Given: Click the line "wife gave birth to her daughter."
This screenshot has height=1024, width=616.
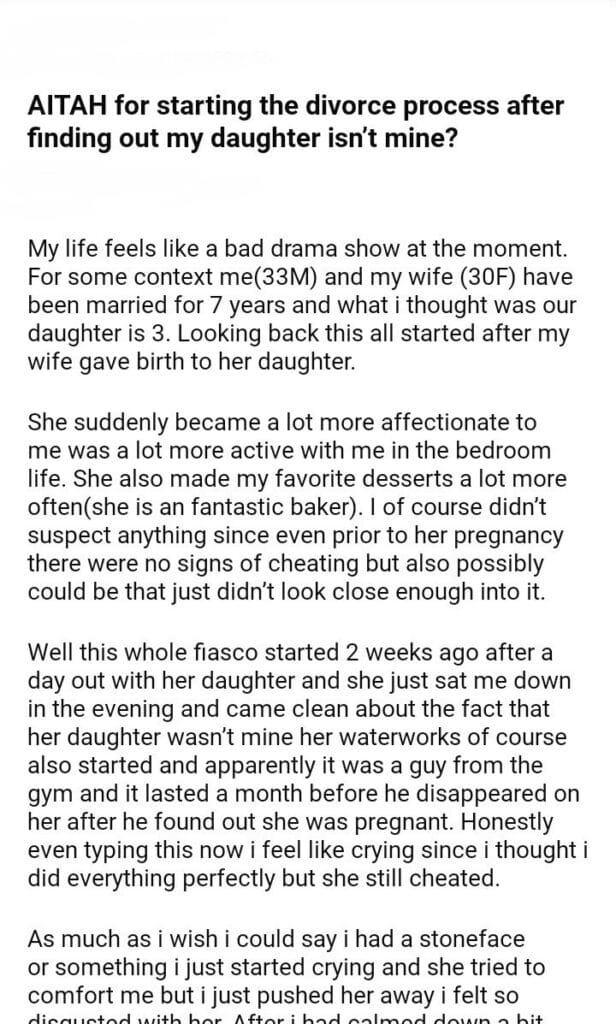Looking at the screenshot, I should (x=191, y=361).
